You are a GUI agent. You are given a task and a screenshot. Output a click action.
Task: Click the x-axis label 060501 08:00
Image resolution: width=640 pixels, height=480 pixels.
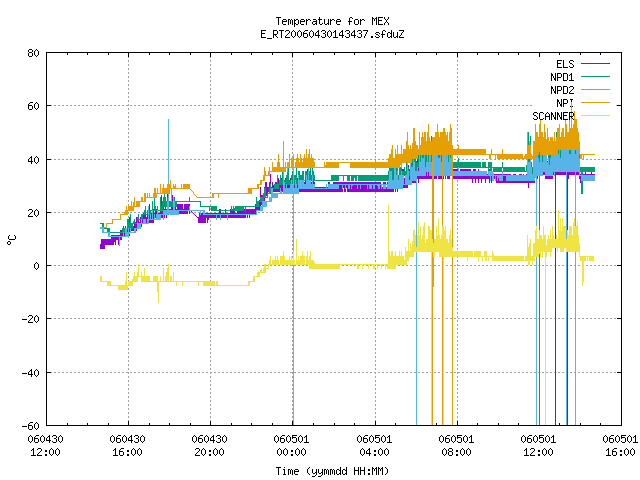point(456,445)
